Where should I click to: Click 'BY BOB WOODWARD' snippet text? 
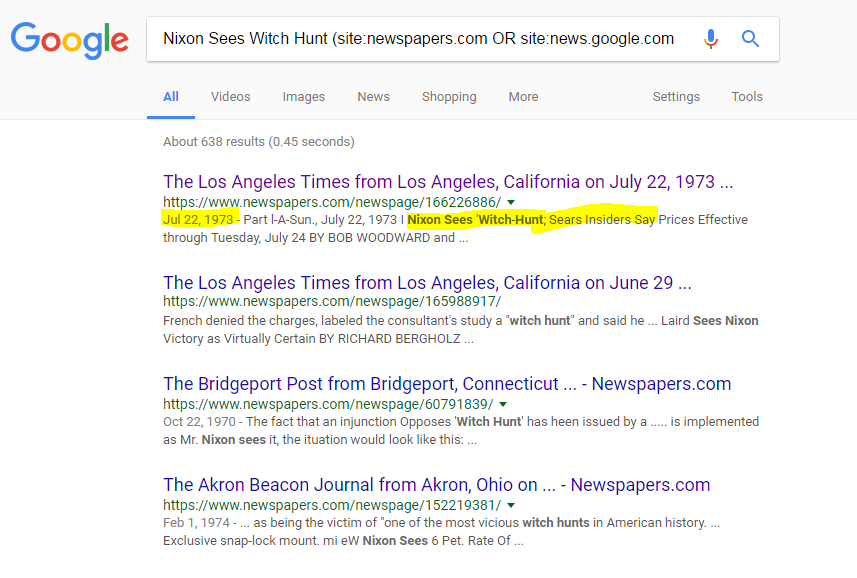tap(369, 238)
